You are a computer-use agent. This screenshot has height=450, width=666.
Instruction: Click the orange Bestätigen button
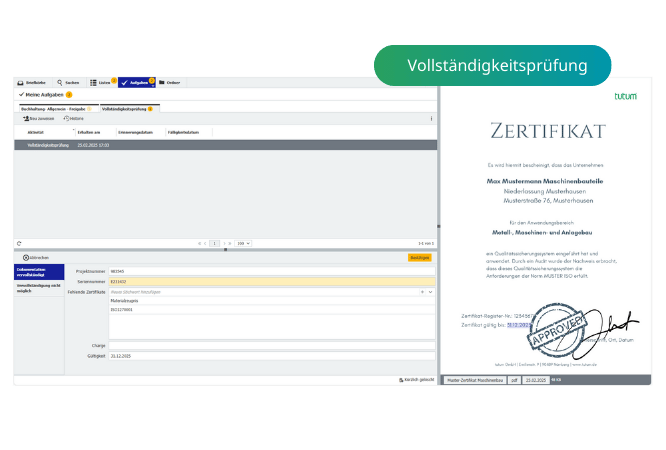tap(420, 258)
